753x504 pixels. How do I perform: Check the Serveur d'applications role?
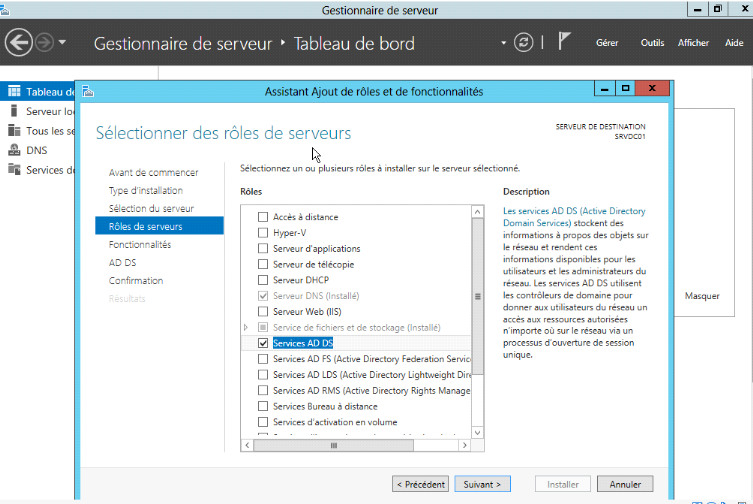pyautogui.click(x=263, y=248)
